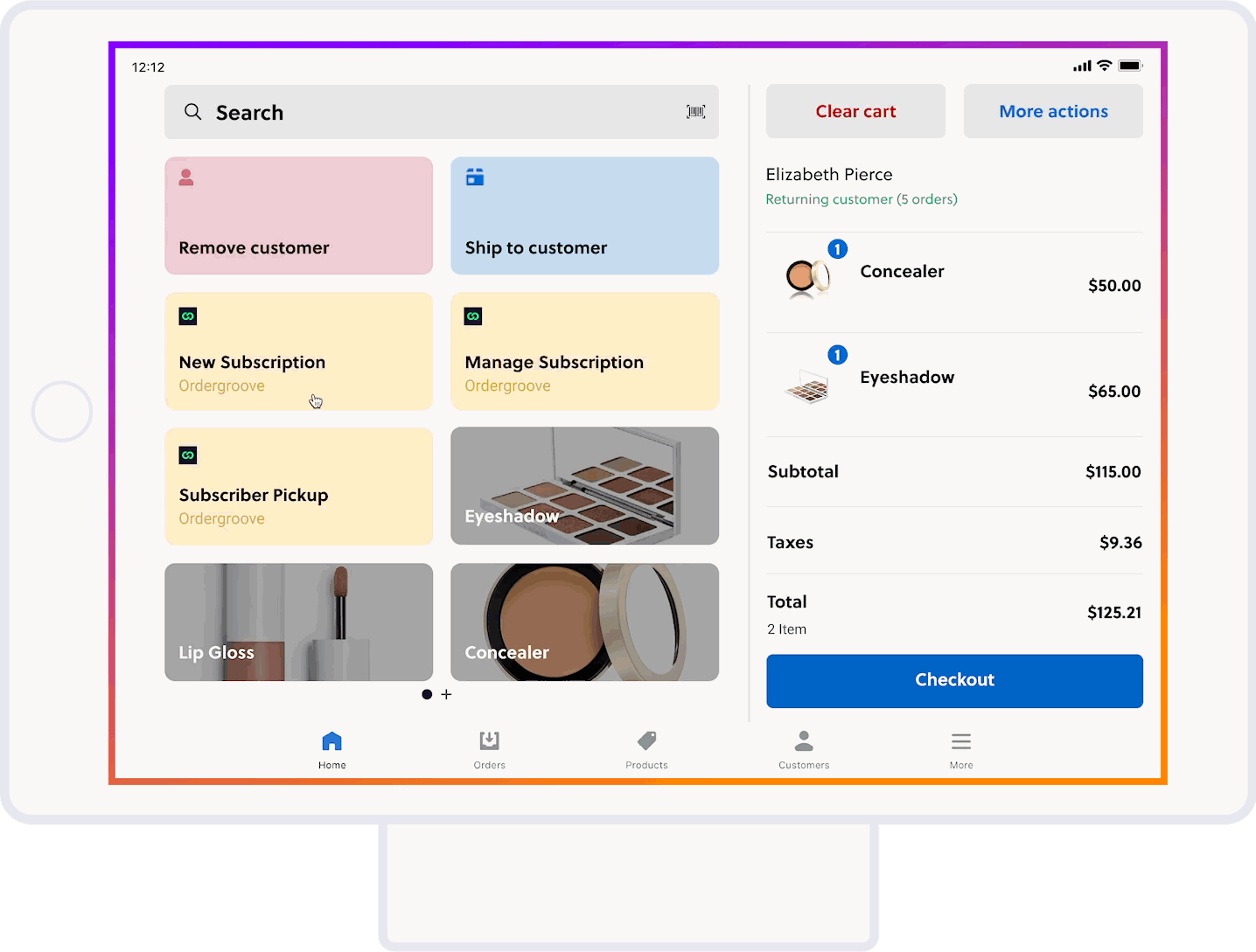Screen dimensions: 1256x952
Task: Open the Orders tab
Action: pos(490,750)
